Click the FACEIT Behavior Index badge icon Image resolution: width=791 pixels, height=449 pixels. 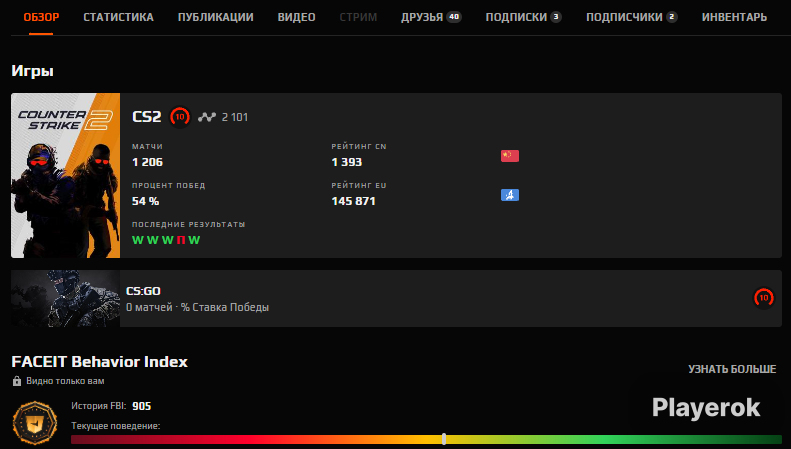pos(35,423)
